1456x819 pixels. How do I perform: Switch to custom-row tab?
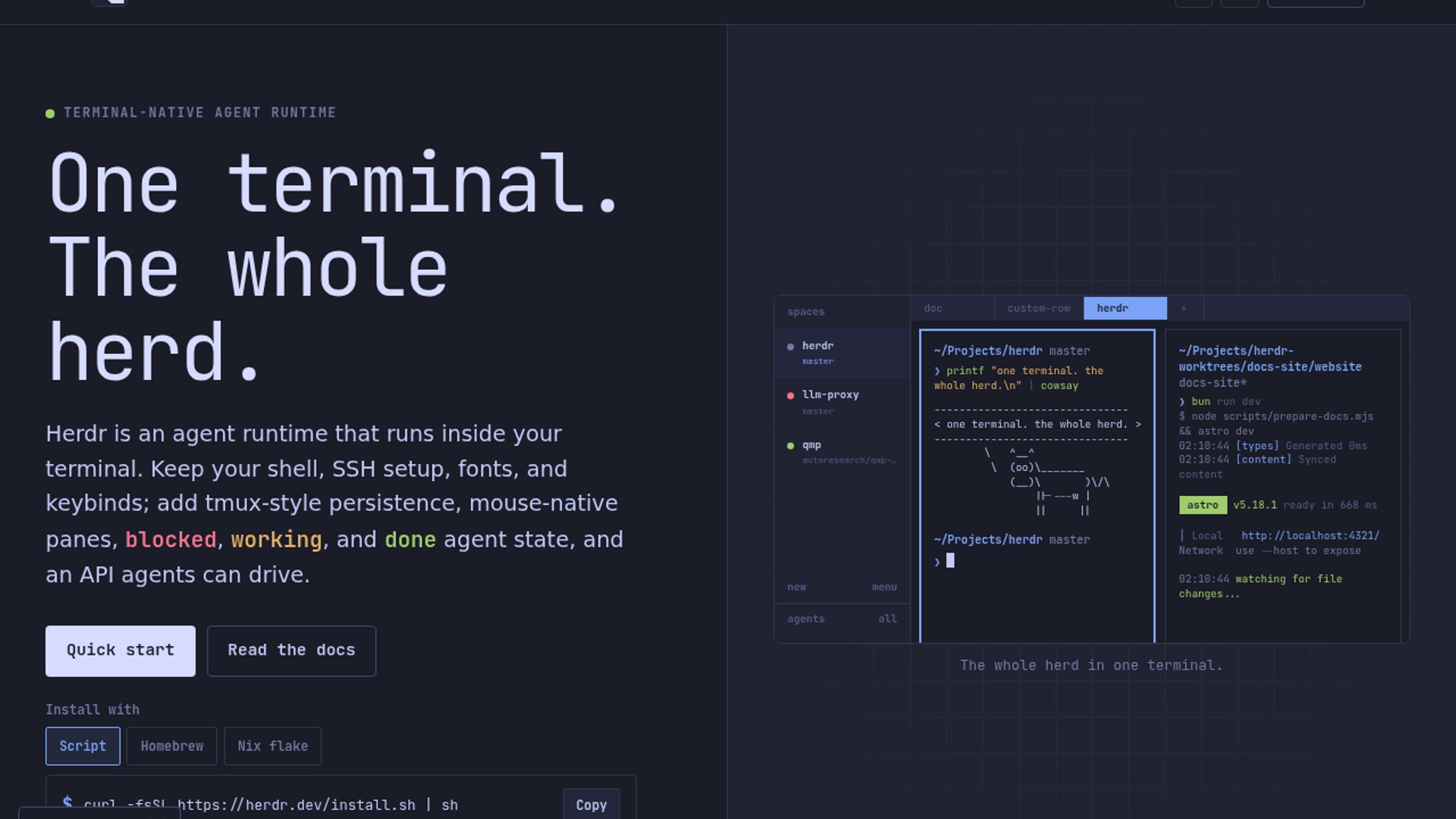point(1039,308)
